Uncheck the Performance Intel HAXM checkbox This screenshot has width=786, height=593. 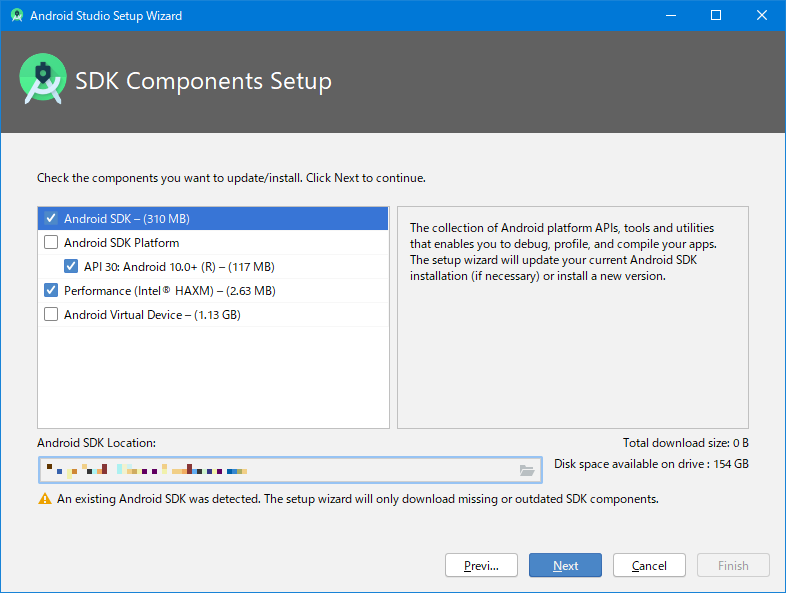51,291
